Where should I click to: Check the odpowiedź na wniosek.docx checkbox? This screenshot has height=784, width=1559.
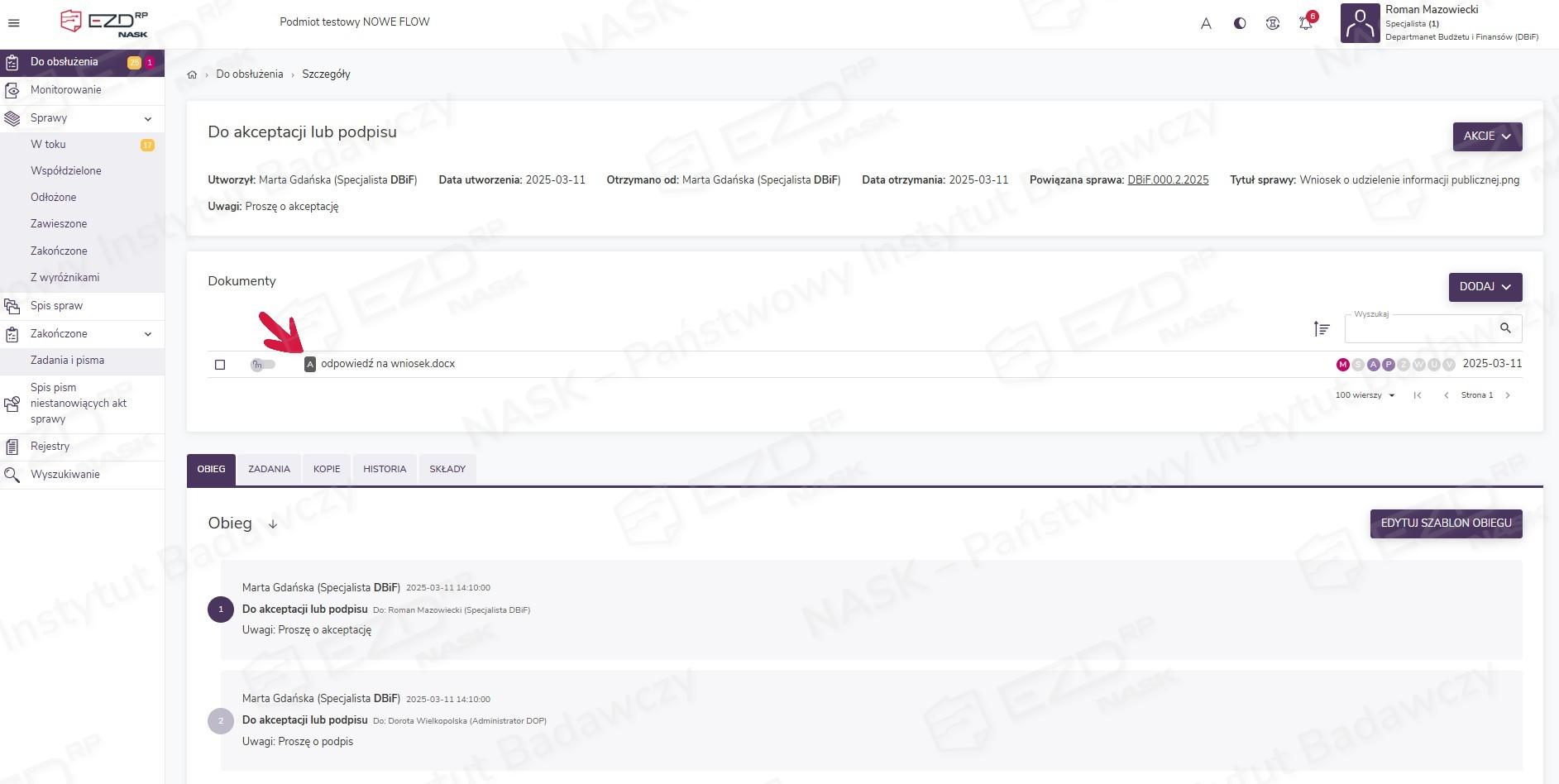[220, 365]
